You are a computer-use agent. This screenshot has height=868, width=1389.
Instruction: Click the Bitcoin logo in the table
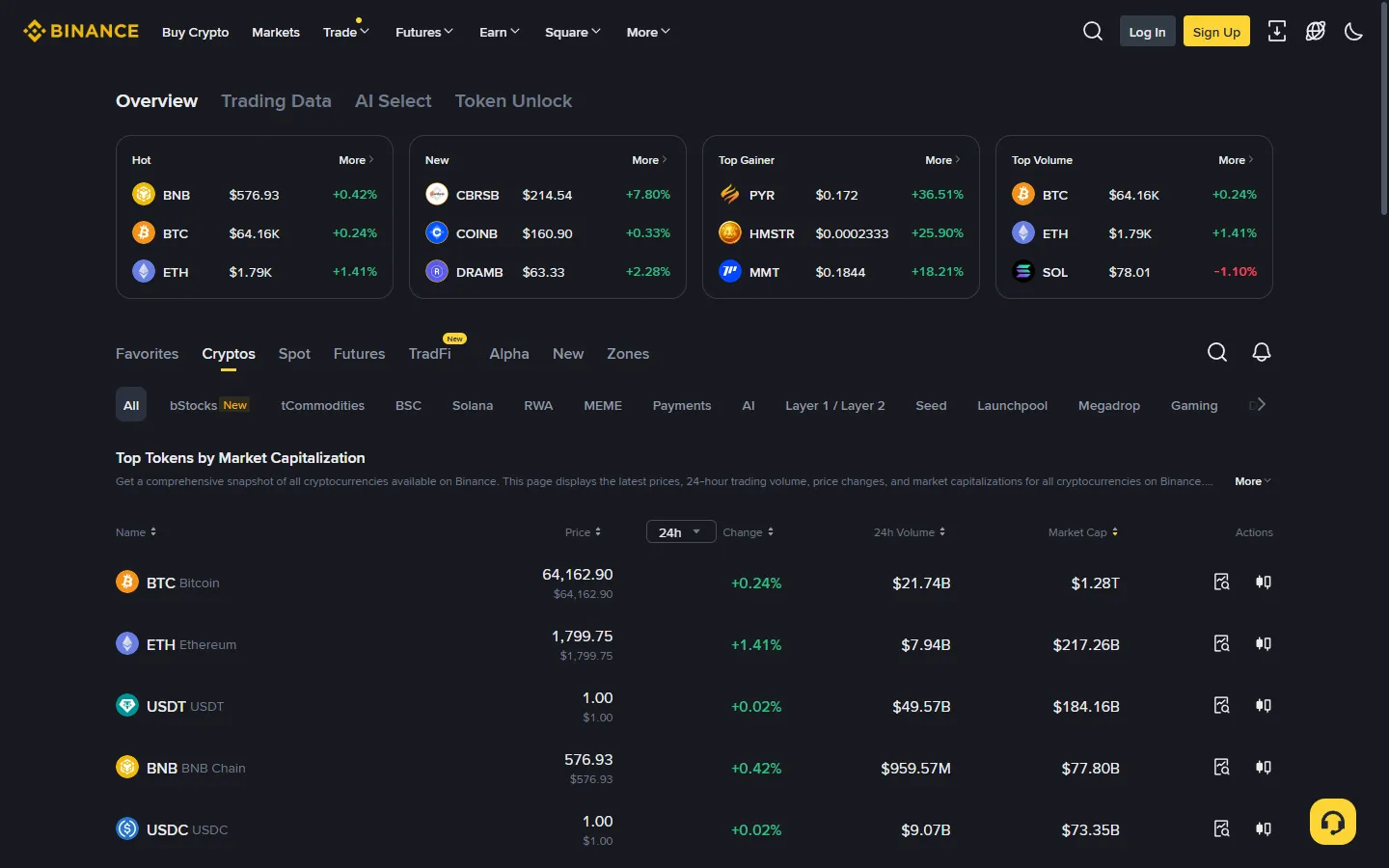click(127, 582)
